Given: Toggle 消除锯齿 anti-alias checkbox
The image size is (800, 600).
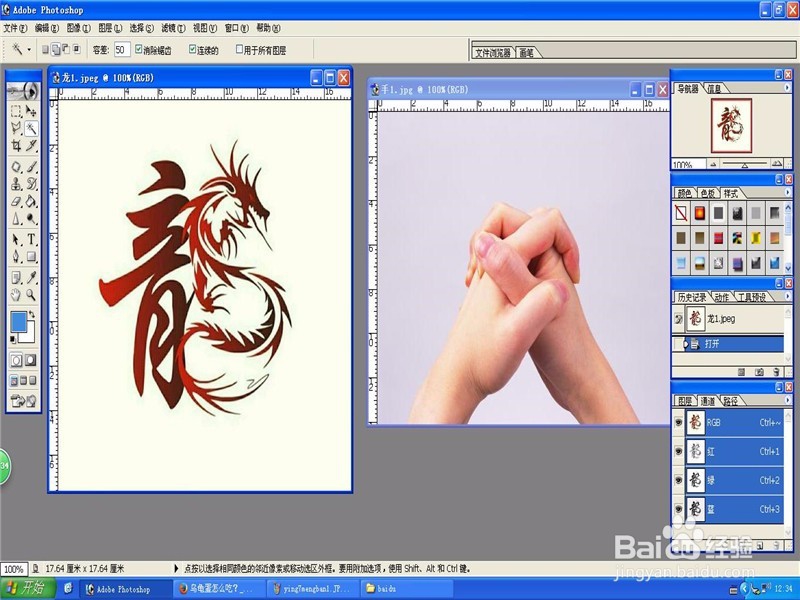Looking at the screenshot, I should click(138, 49).
